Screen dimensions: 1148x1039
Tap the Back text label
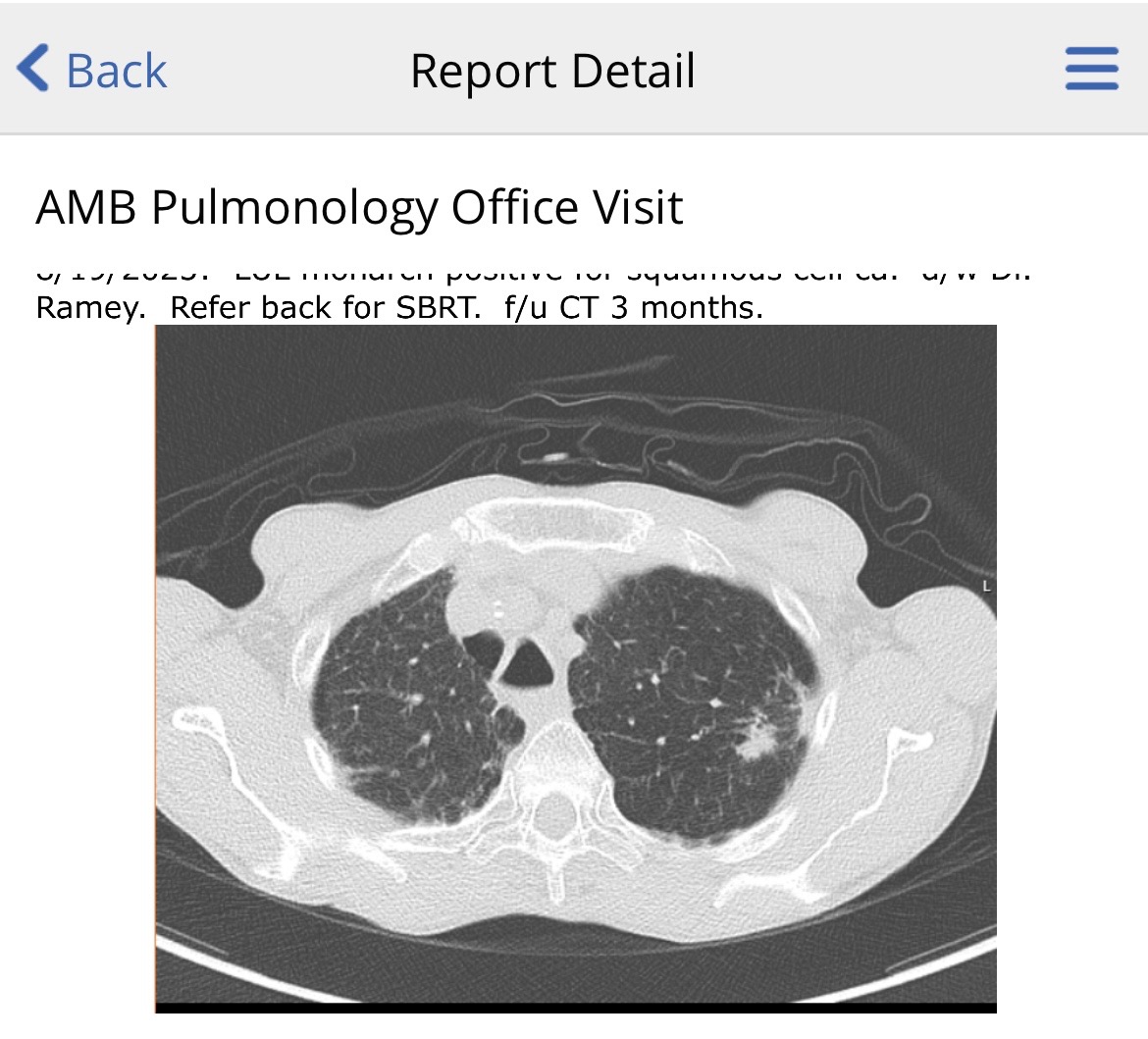coord(117,71)
